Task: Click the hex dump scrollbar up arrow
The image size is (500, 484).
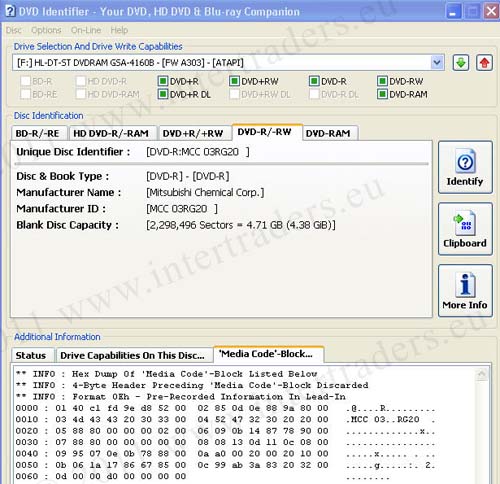Action: 481,374
